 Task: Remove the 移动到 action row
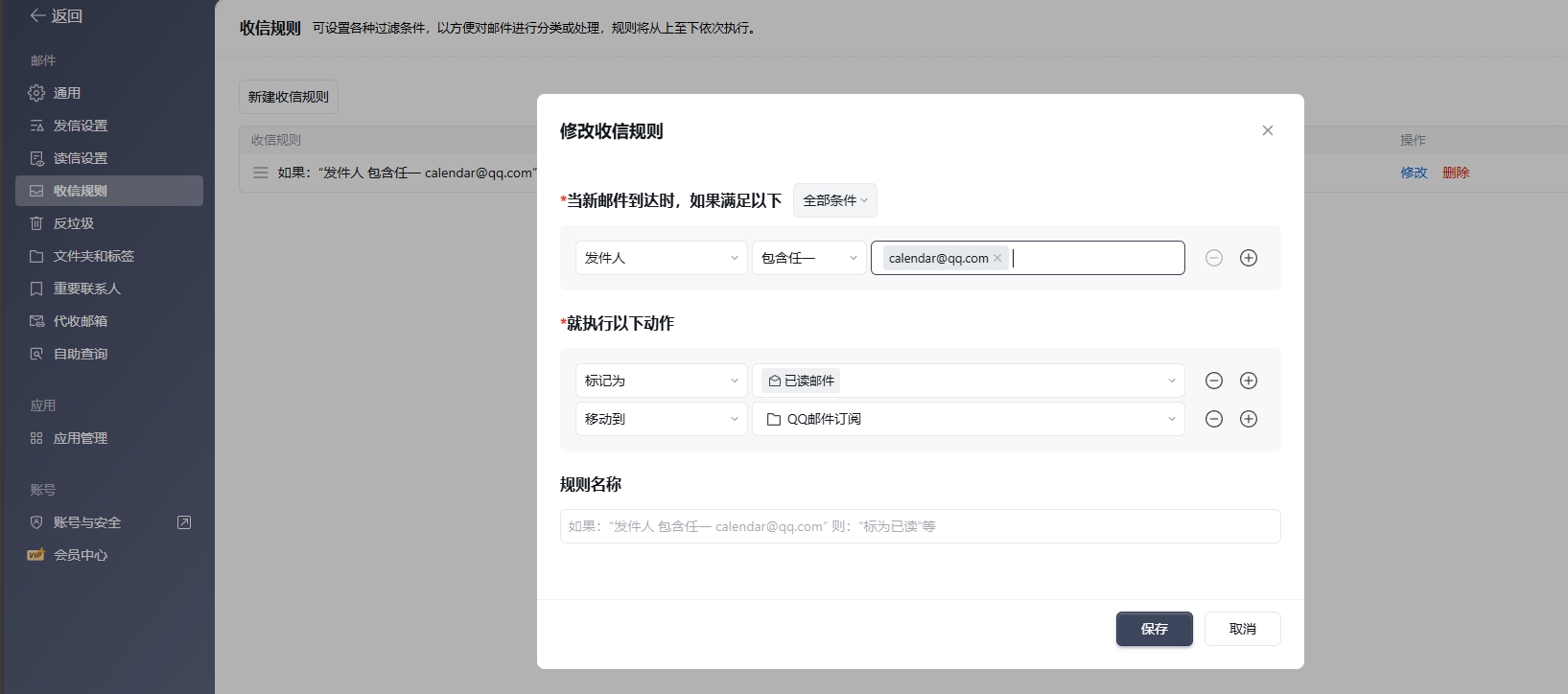1214,419
